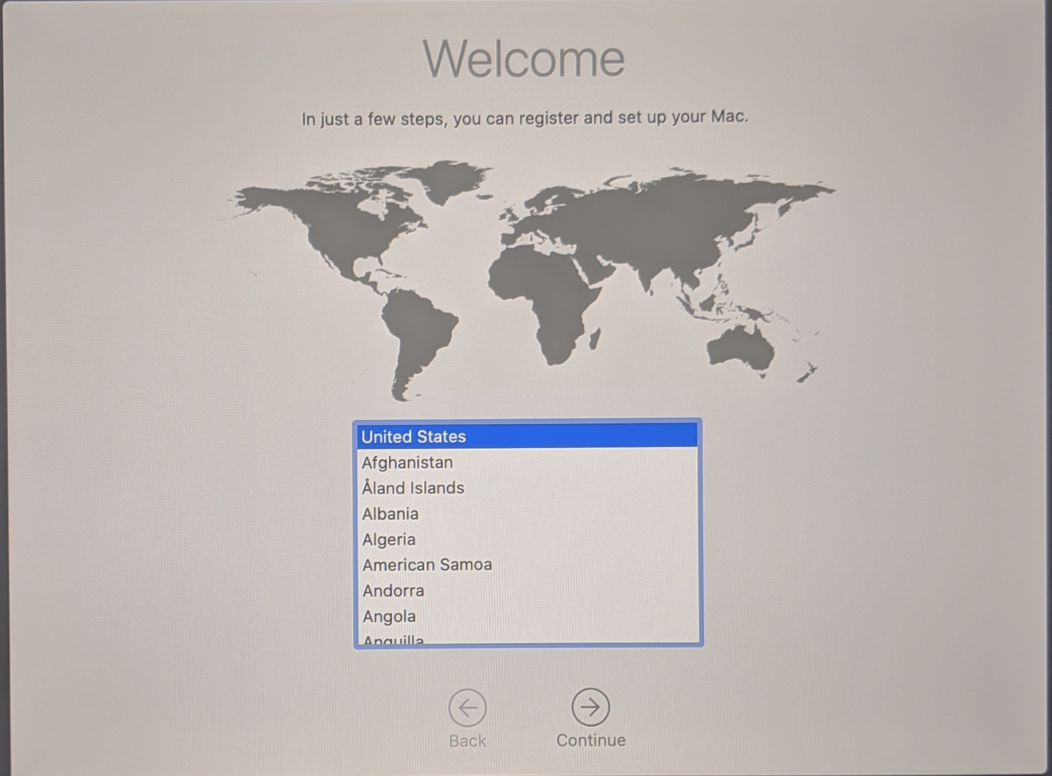
Task: Select Afghanistan in the country list
Action: point(527,462)
